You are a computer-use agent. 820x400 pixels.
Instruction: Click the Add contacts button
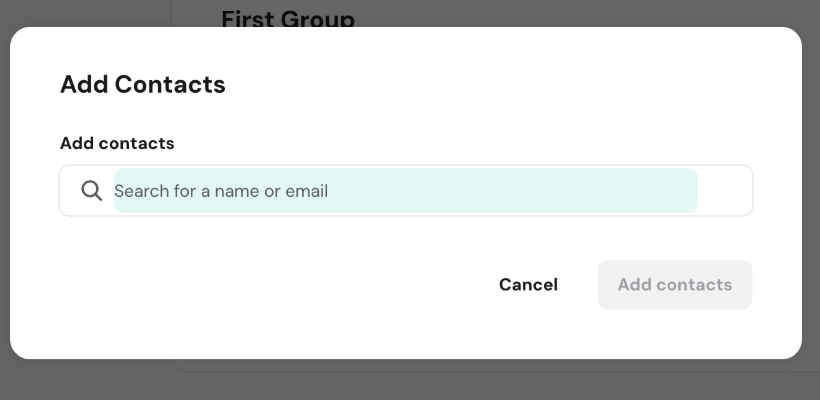pyautogui.click(x=675, y=285)
